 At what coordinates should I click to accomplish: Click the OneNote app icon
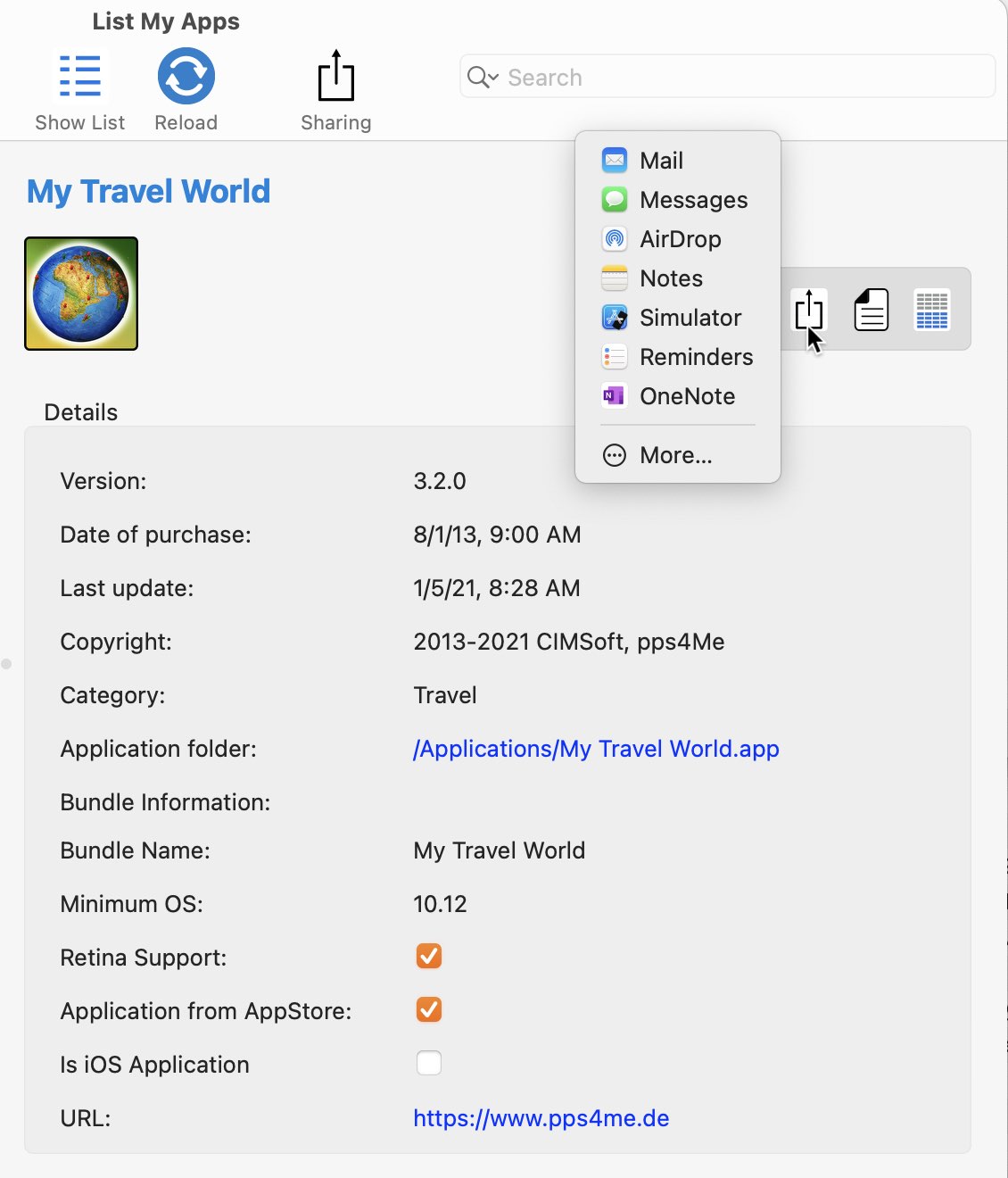615,396
